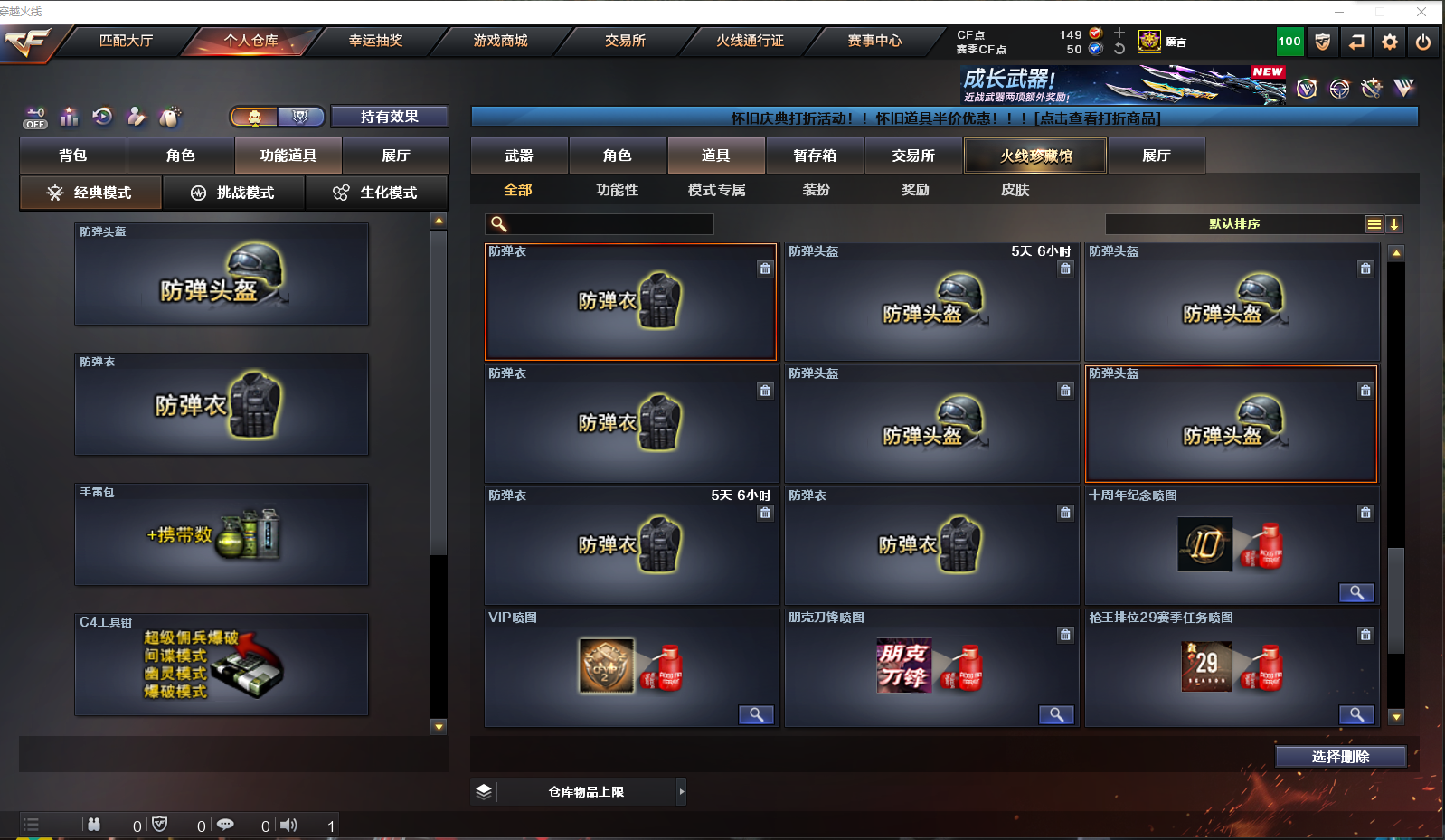Click the 选择删除 button
This screenshot has width=1445, height=840.
pyautogui.click(x=1341, y=757)
